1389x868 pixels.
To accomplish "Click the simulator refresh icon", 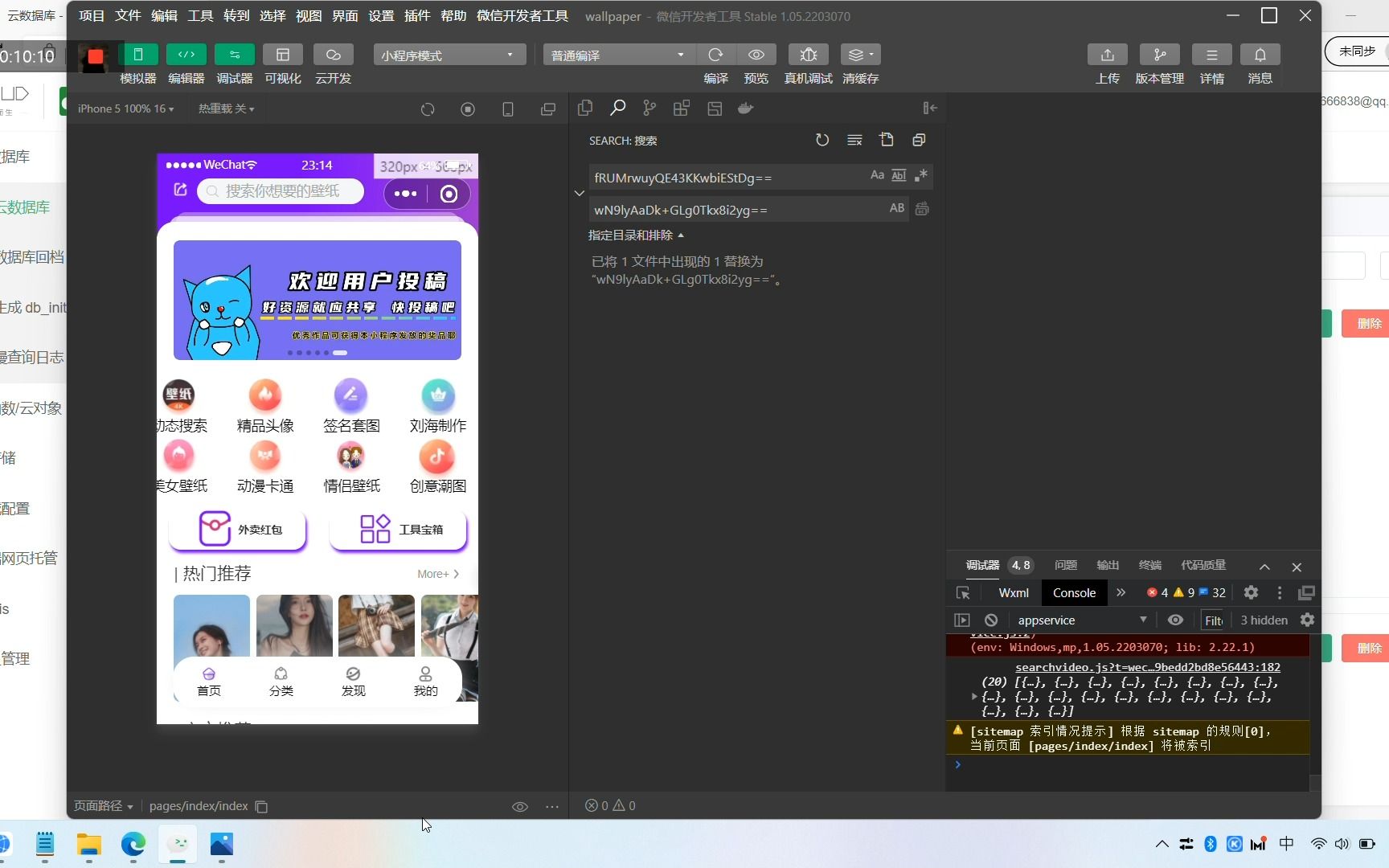I will tap(428, 108).
